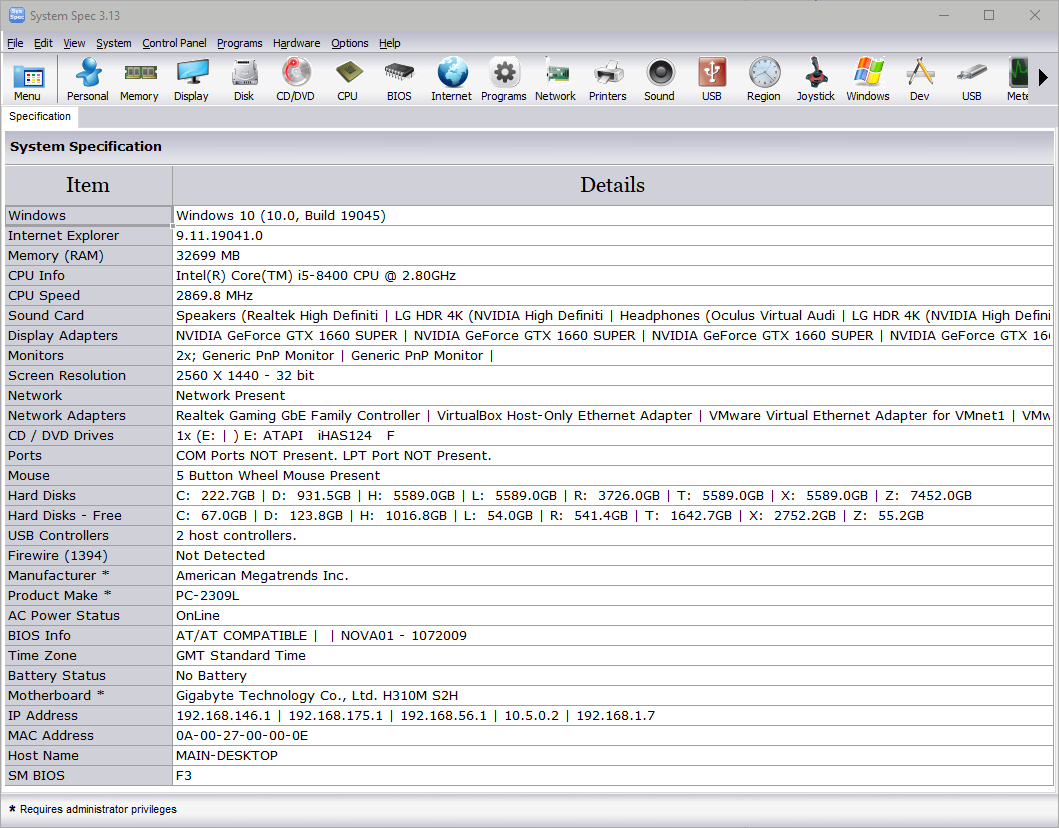The image size is (1059, 828).
Task: View Disk information via toolbar icon
Action: (243, 79)
